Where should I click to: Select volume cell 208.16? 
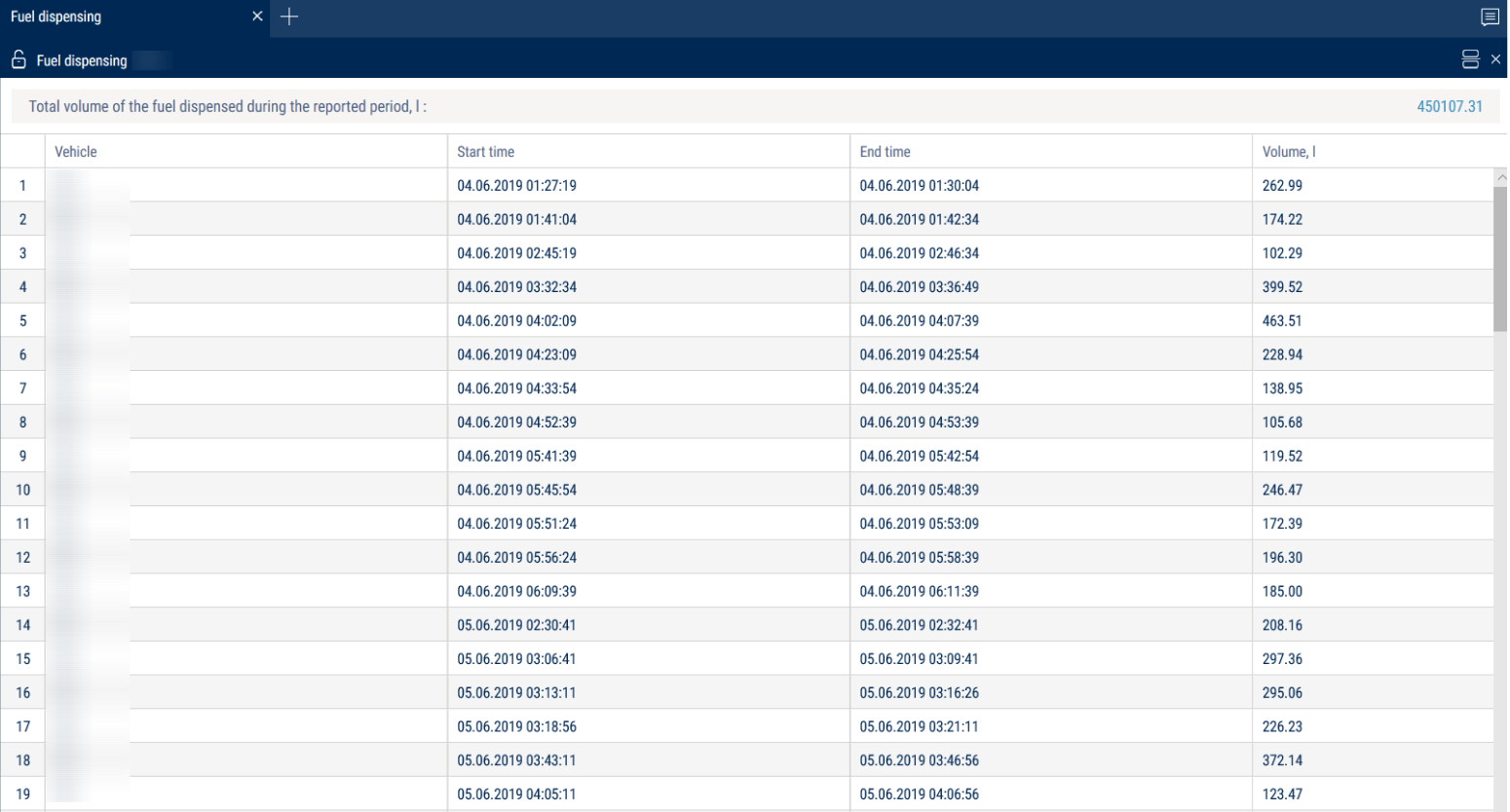pos(1282,625)
